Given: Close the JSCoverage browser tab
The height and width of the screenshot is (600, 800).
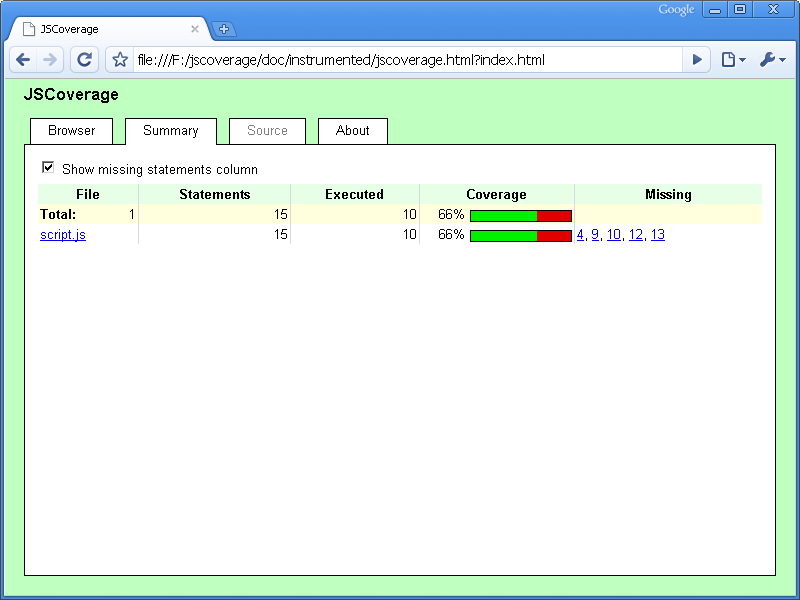Looking at the screenshot, I should (x=195, y=29).
